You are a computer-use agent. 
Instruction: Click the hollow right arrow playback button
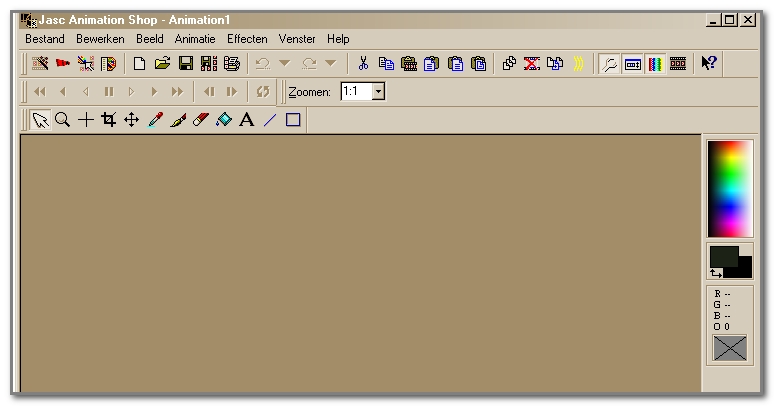pos(131,92)
